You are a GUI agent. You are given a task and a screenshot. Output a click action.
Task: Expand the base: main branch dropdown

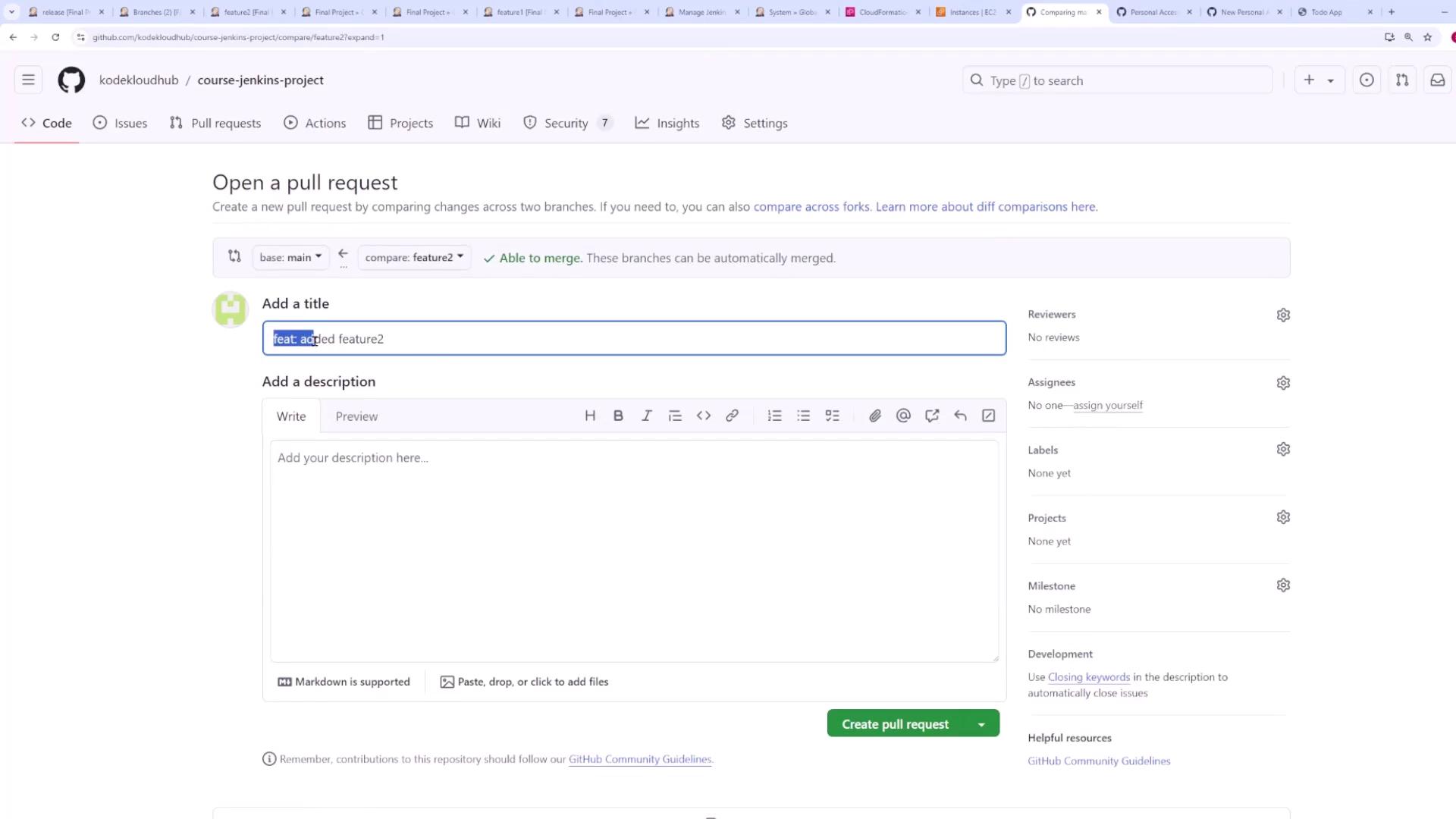pos(290,258)
